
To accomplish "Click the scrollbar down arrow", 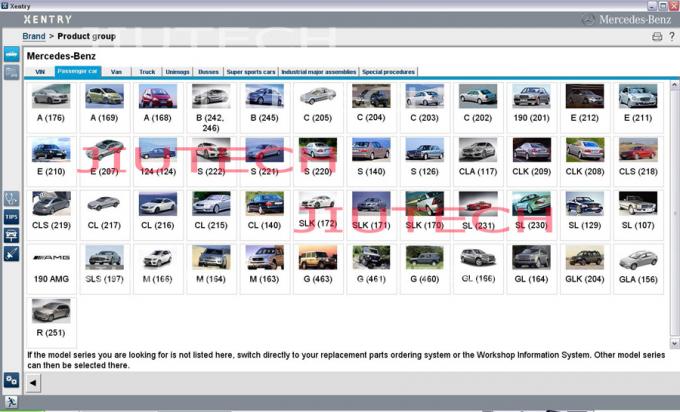I will 674,343.
